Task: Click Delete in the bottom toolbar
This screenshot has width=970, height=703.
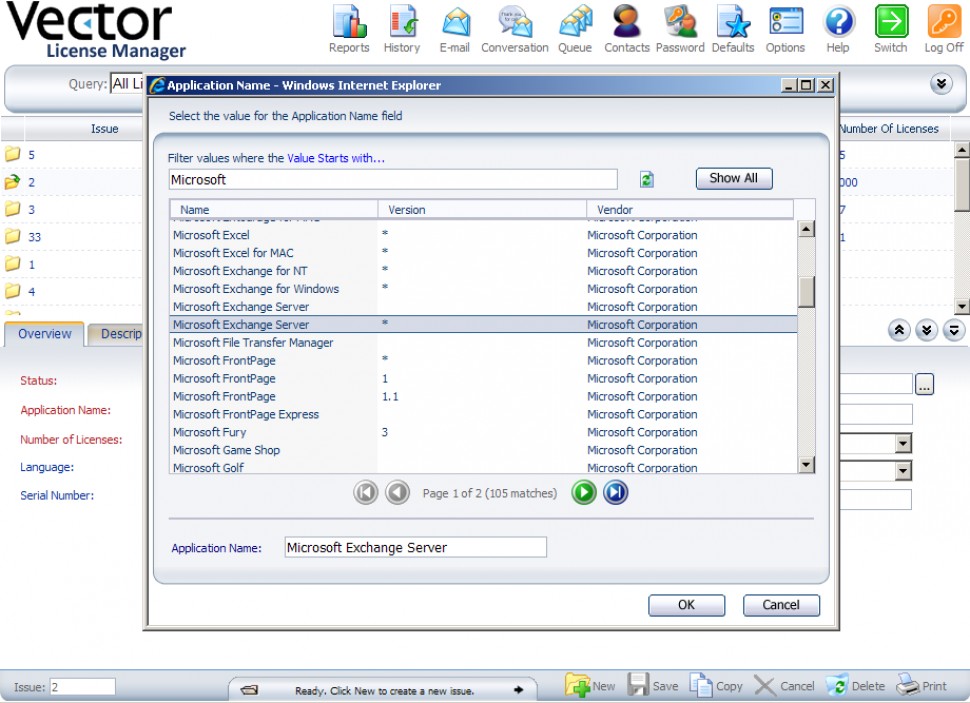Action: coord(855,686)
